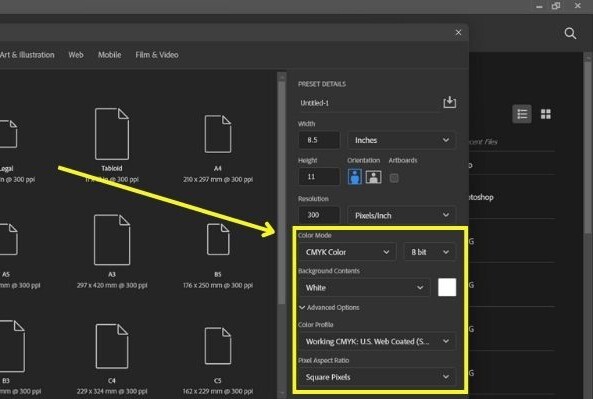Click the text 210 x 297 mm @ 300 ppi
Image resolution: width=593 pixels, height=399 pixels.
pos(218,180)
